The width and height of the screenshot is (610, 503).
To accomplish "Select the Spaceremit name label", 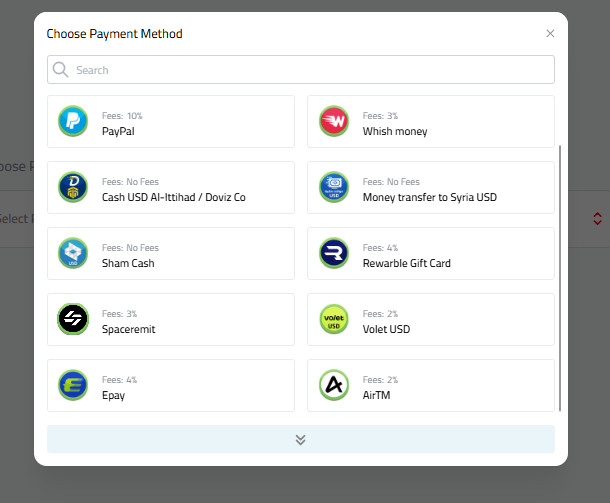I will point(128,329).
